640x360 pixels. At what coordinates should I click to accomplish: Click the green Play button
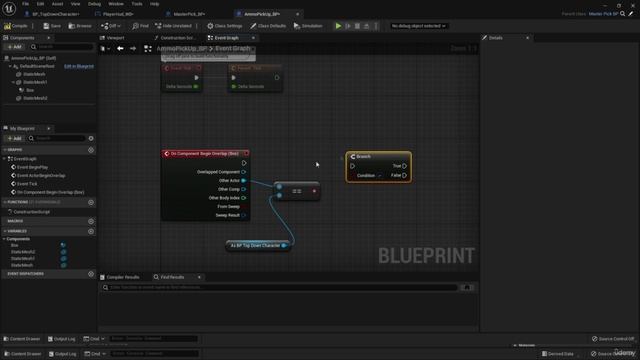click(x=338, y=26)
